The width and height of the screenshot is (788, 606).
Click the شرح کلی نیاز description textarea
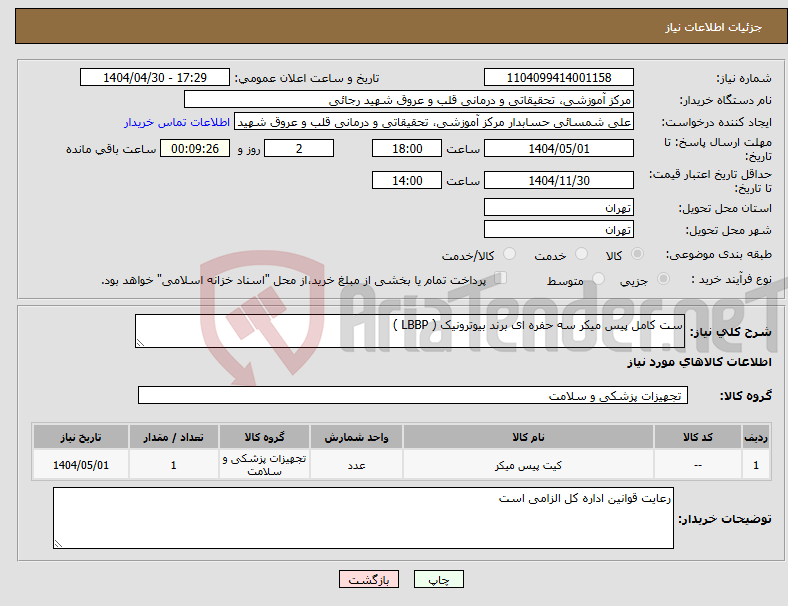[x=410, y=331]
